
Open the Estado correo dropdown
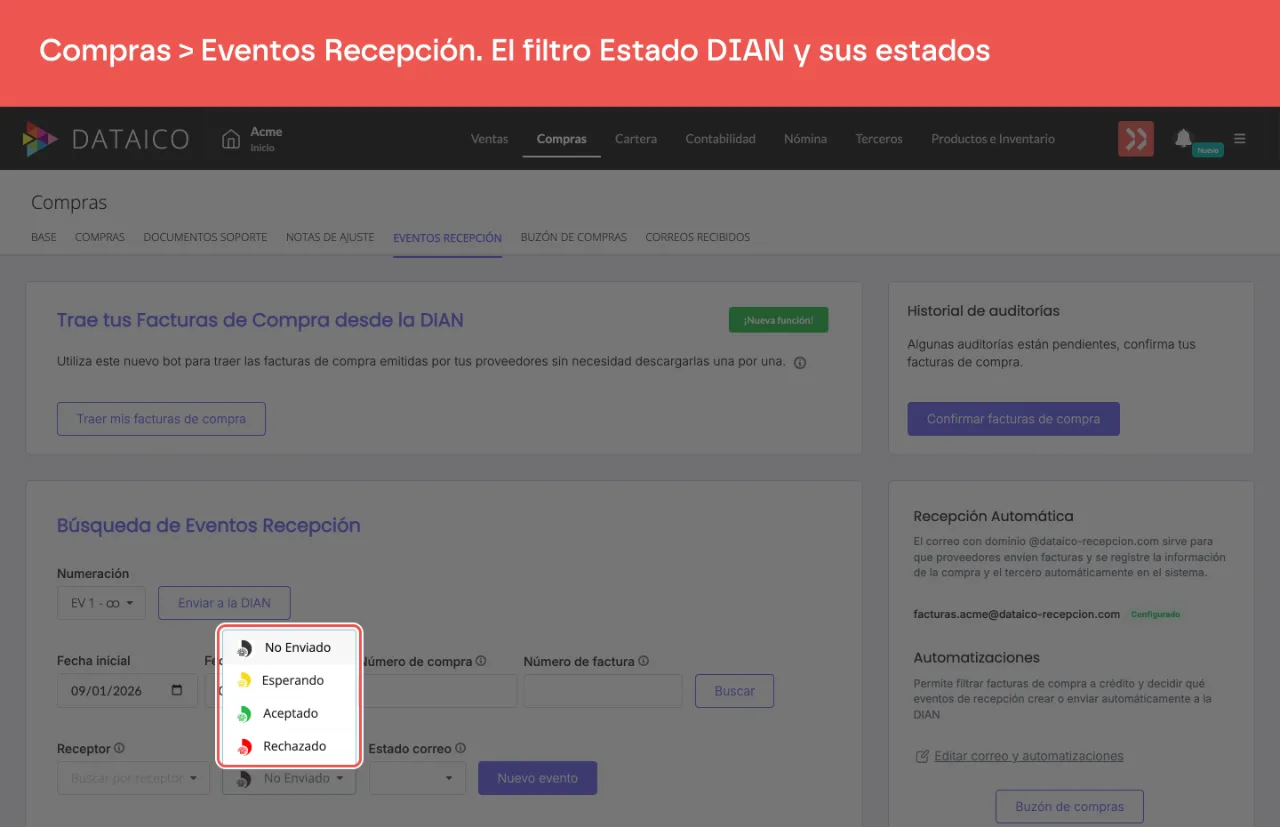tap(417, 778)
